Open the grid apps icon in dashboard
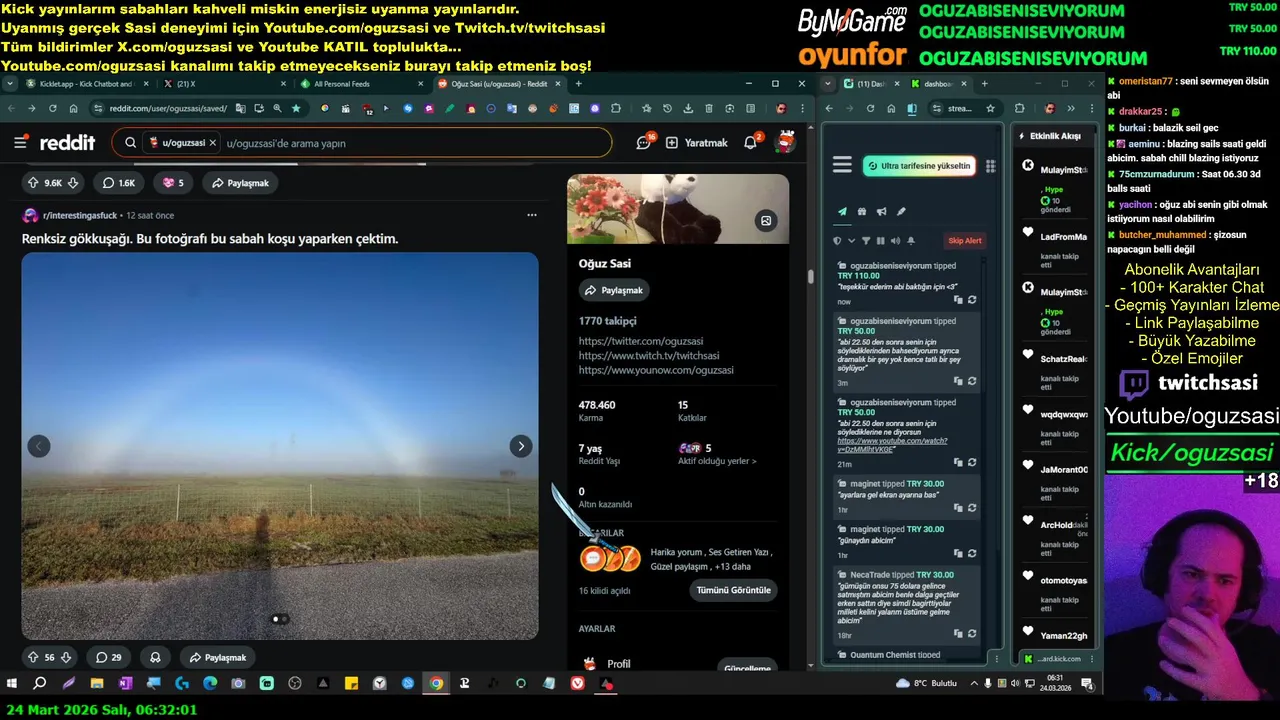This screenshot has height=720, width=1280. coord(991,166)
